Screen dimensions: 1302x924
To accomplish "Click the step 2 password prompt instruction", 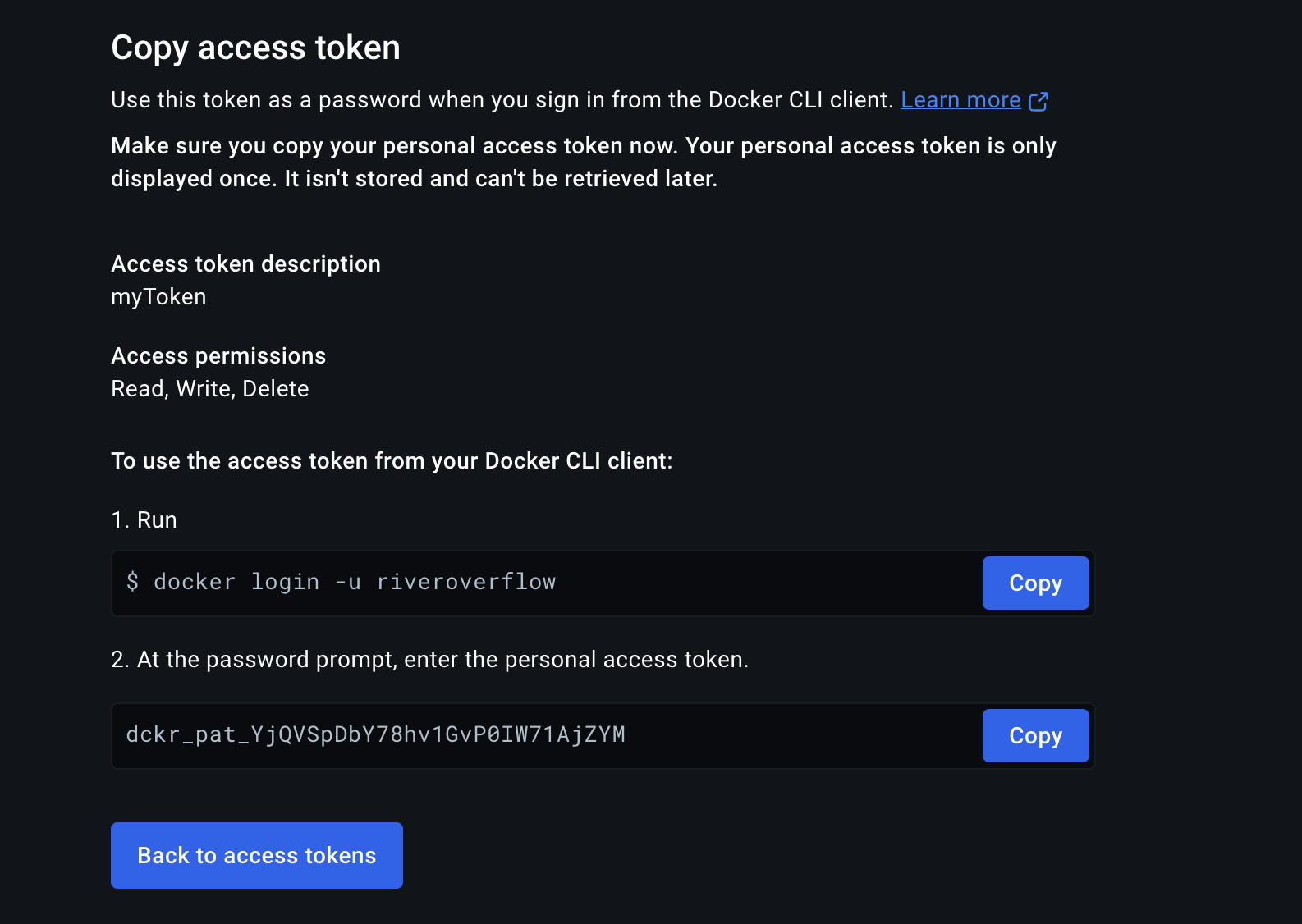I will pyautogui.click(x=429, y=660).
